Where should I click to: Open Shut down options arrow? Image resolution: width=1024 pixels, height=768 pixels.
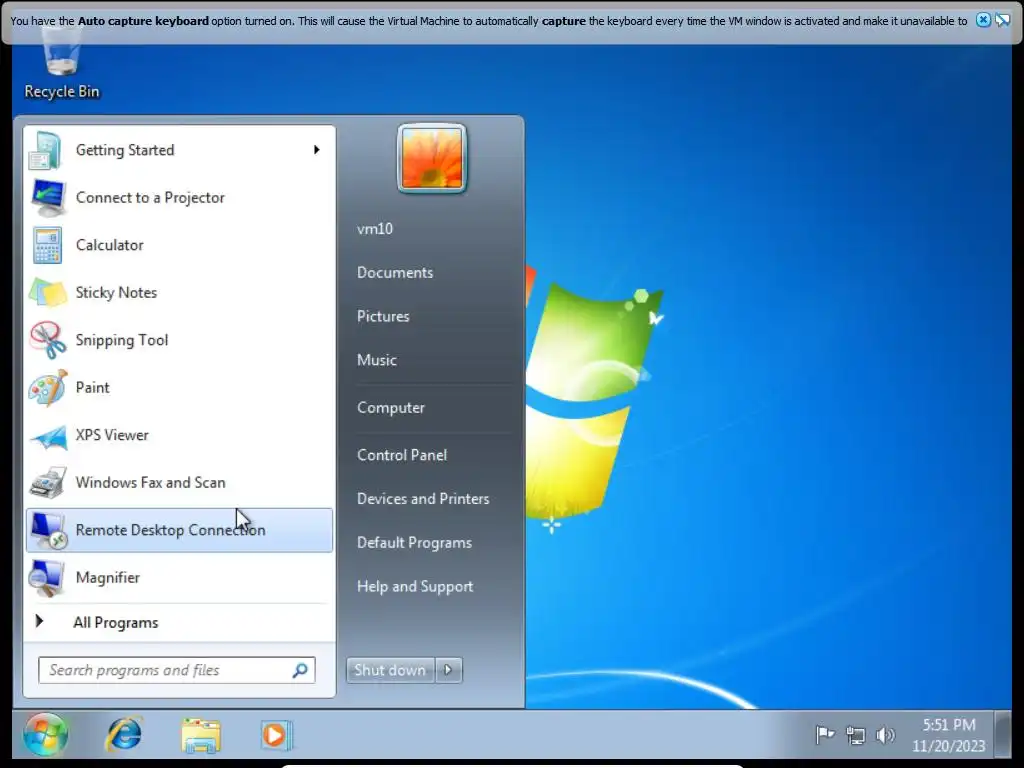coord(449,670)
